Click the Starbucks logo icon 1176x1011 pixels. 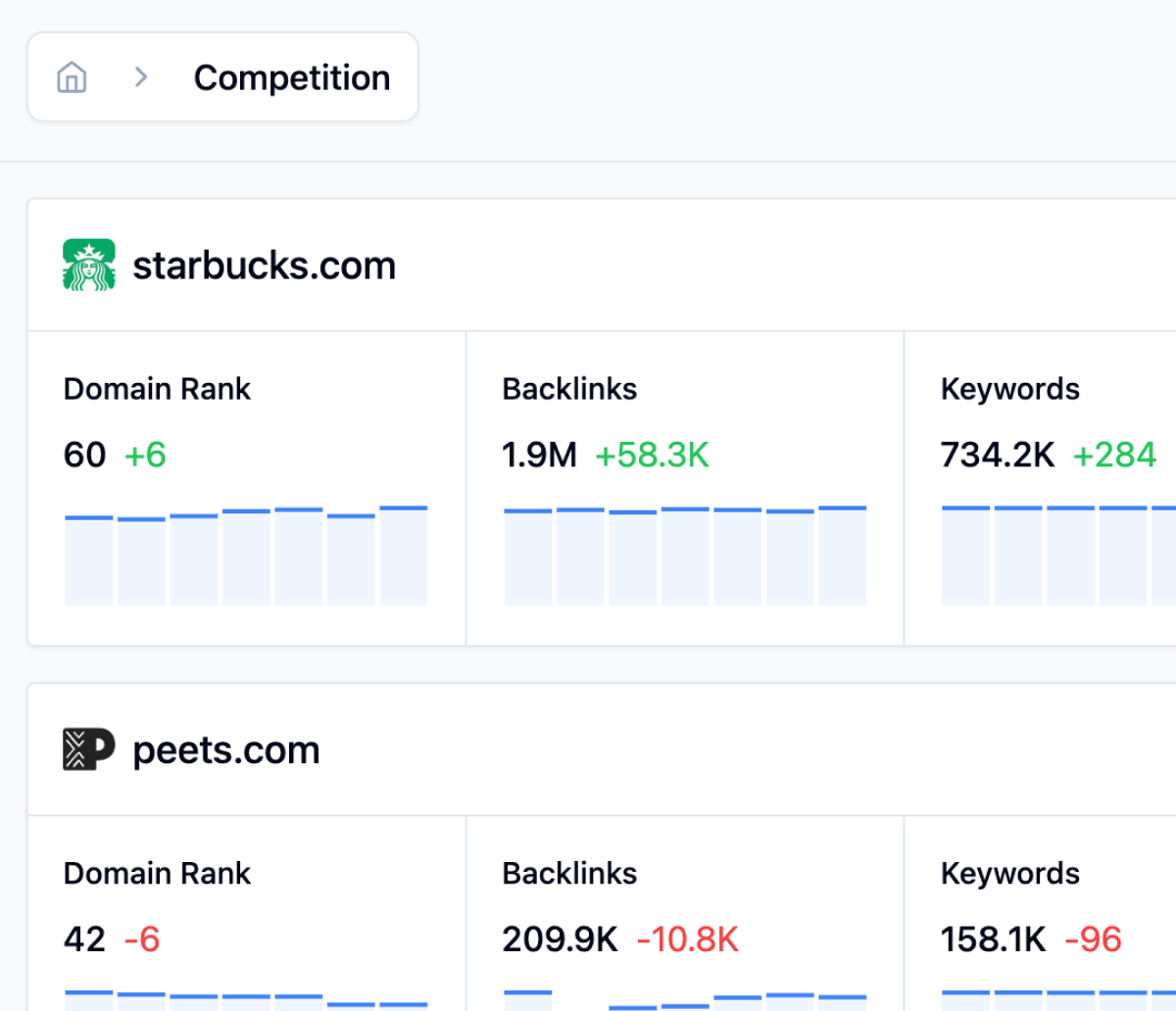click(x=89, y=265)
